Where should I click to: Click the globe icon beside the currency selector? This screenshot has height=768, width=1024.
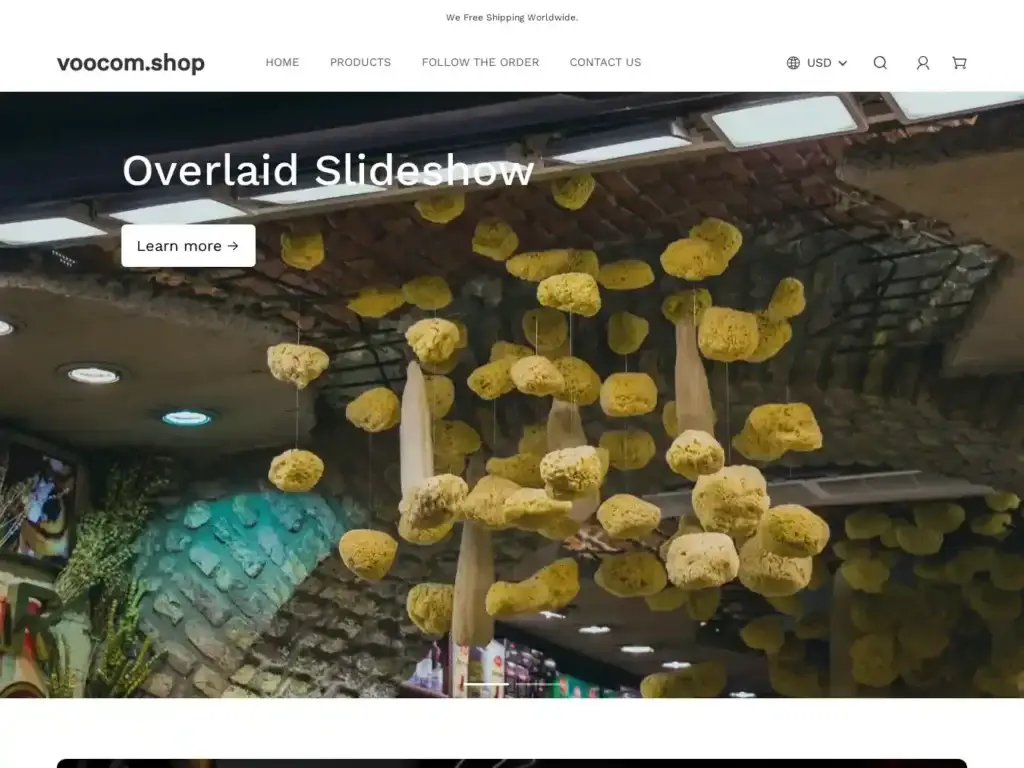pyautogui.click(x=793, y=63)
